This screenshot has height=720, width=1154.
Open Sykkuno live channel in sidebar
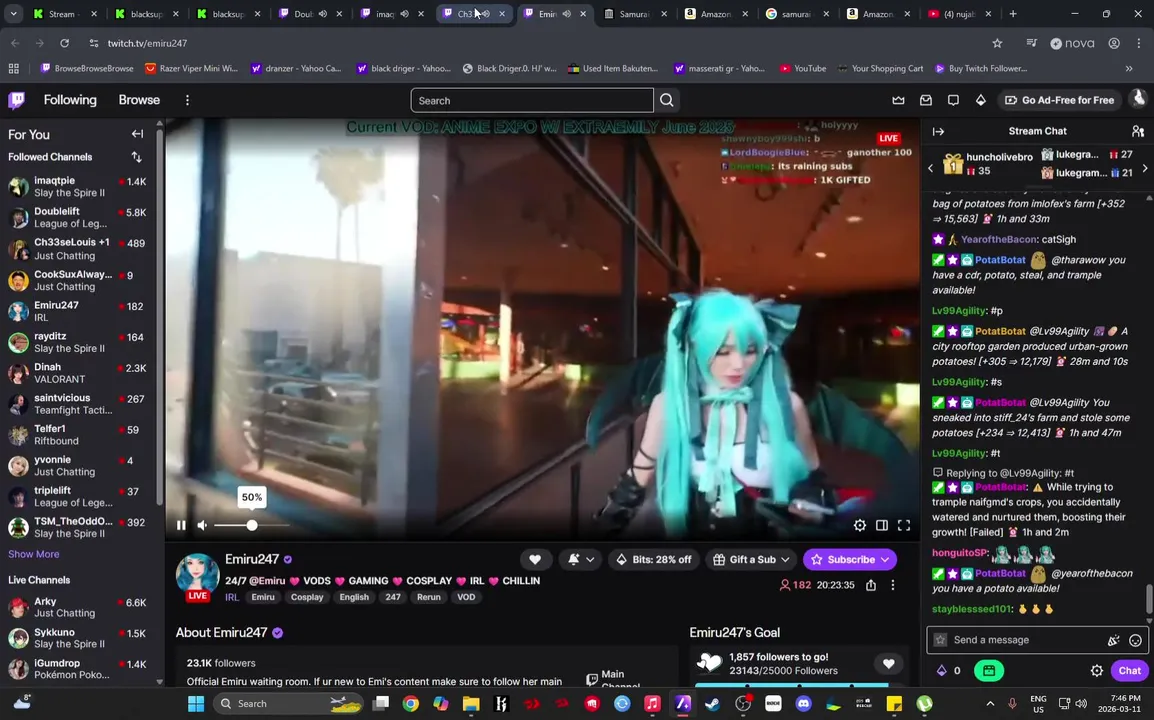(78, 638)
